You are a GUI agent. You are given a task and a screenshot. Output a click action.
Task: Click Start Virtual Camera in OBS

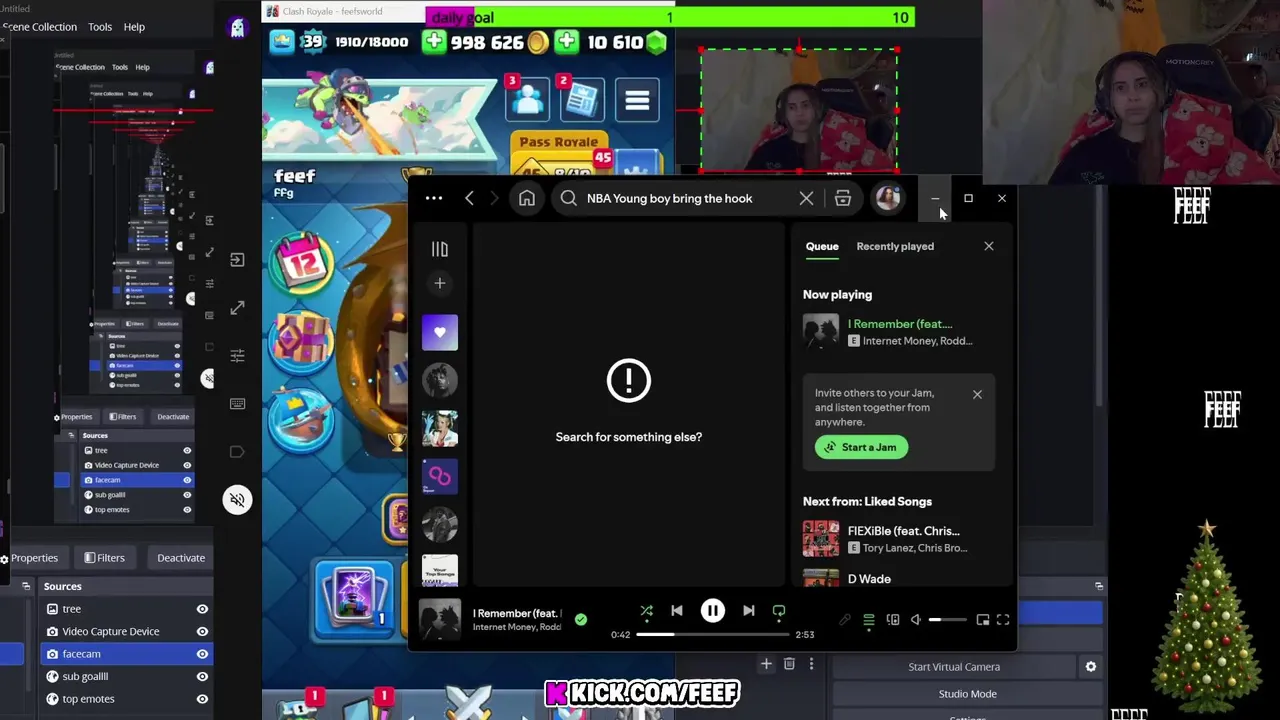[954, 667]
